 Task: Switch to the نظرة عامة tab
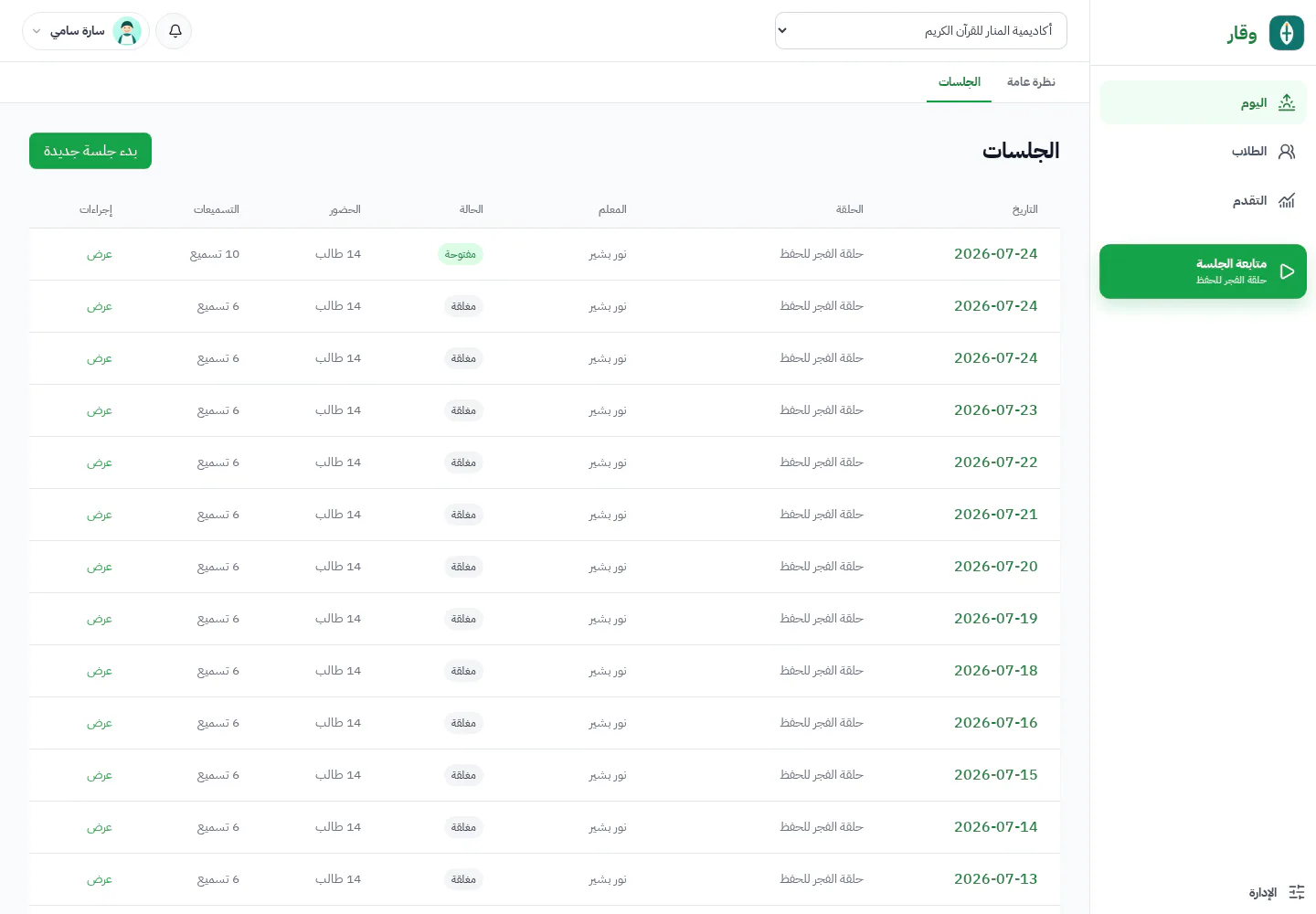point(1031,82)
